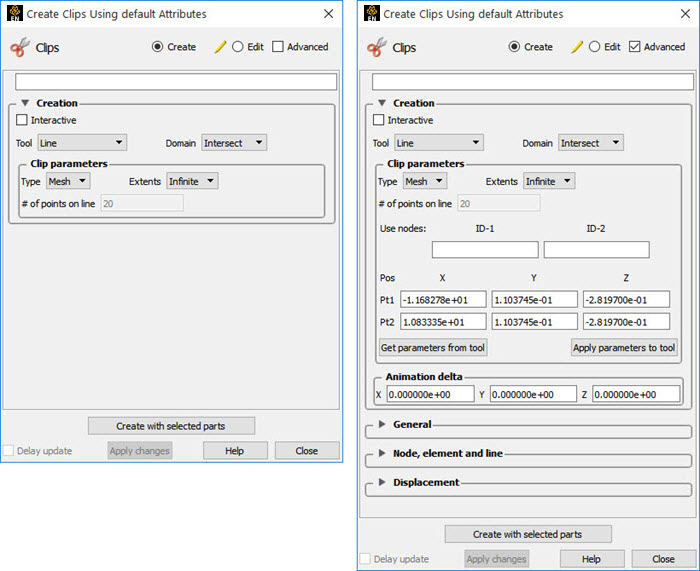Collapse the Creation section in right dialog
This screenshot has height=571, width=700.
click(x=382, y=103)
